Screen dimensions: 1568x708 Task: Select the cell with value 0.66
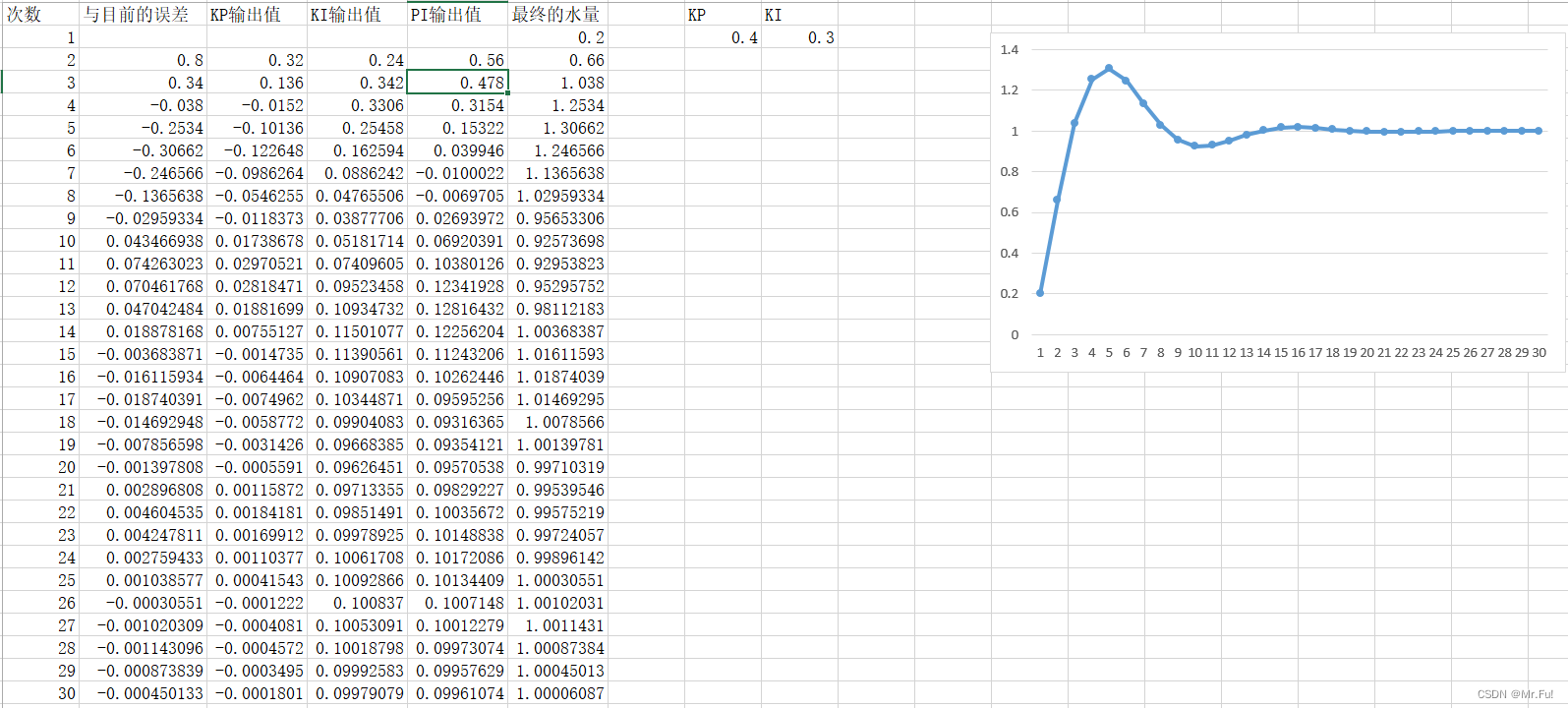tap(558, 60)
